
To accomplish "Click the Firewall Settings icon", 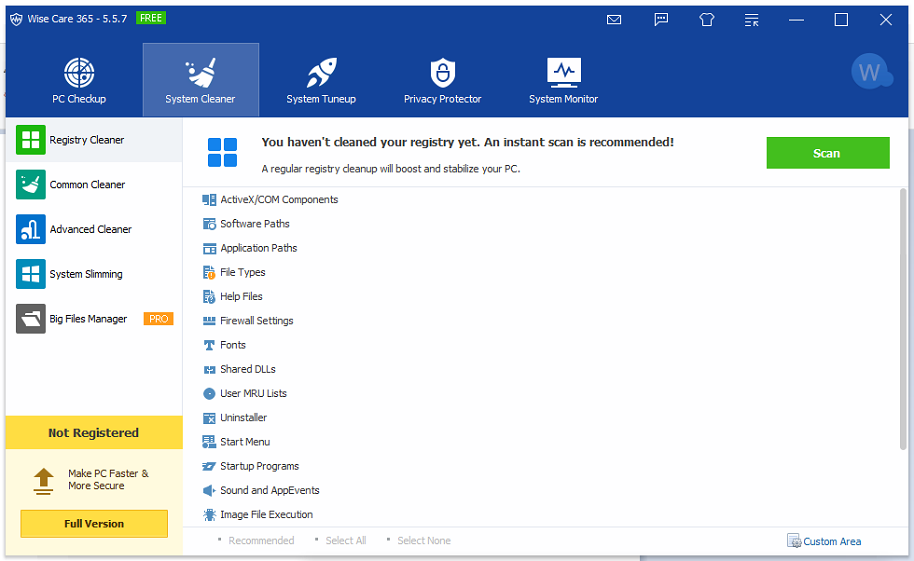I will point(209,321).
